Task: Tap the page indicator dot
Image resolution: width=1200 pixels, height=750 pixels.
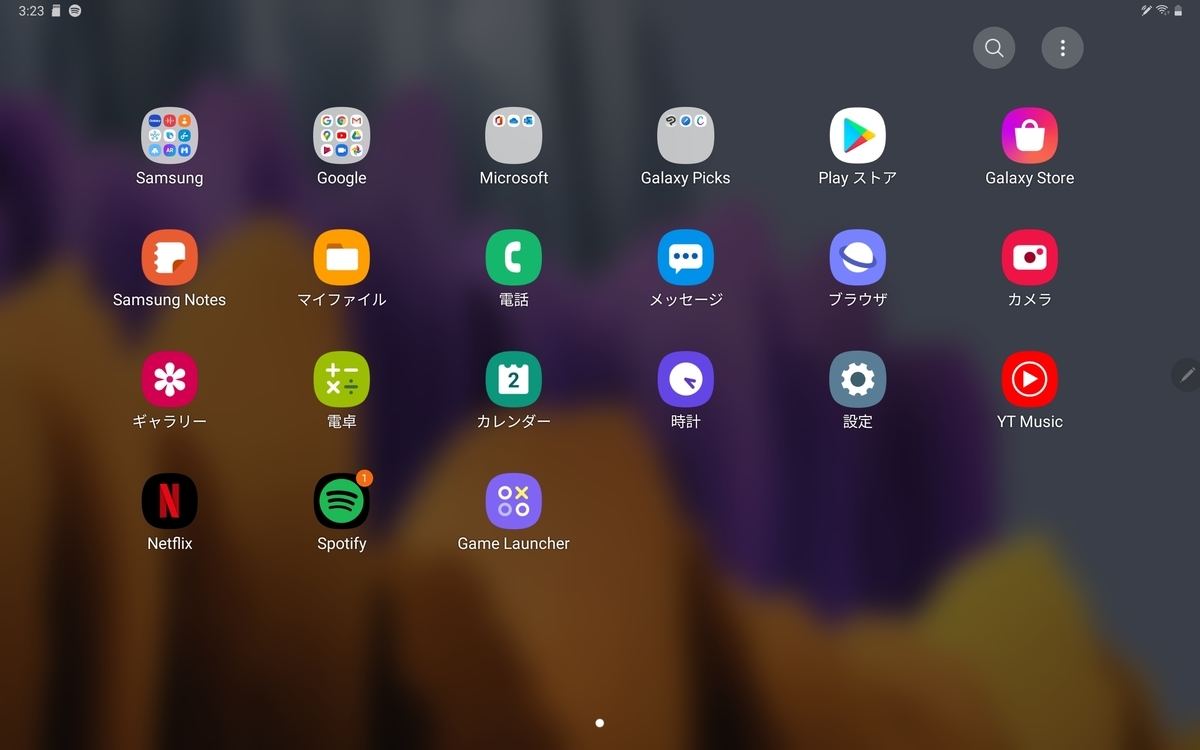Action: (599, 723)
